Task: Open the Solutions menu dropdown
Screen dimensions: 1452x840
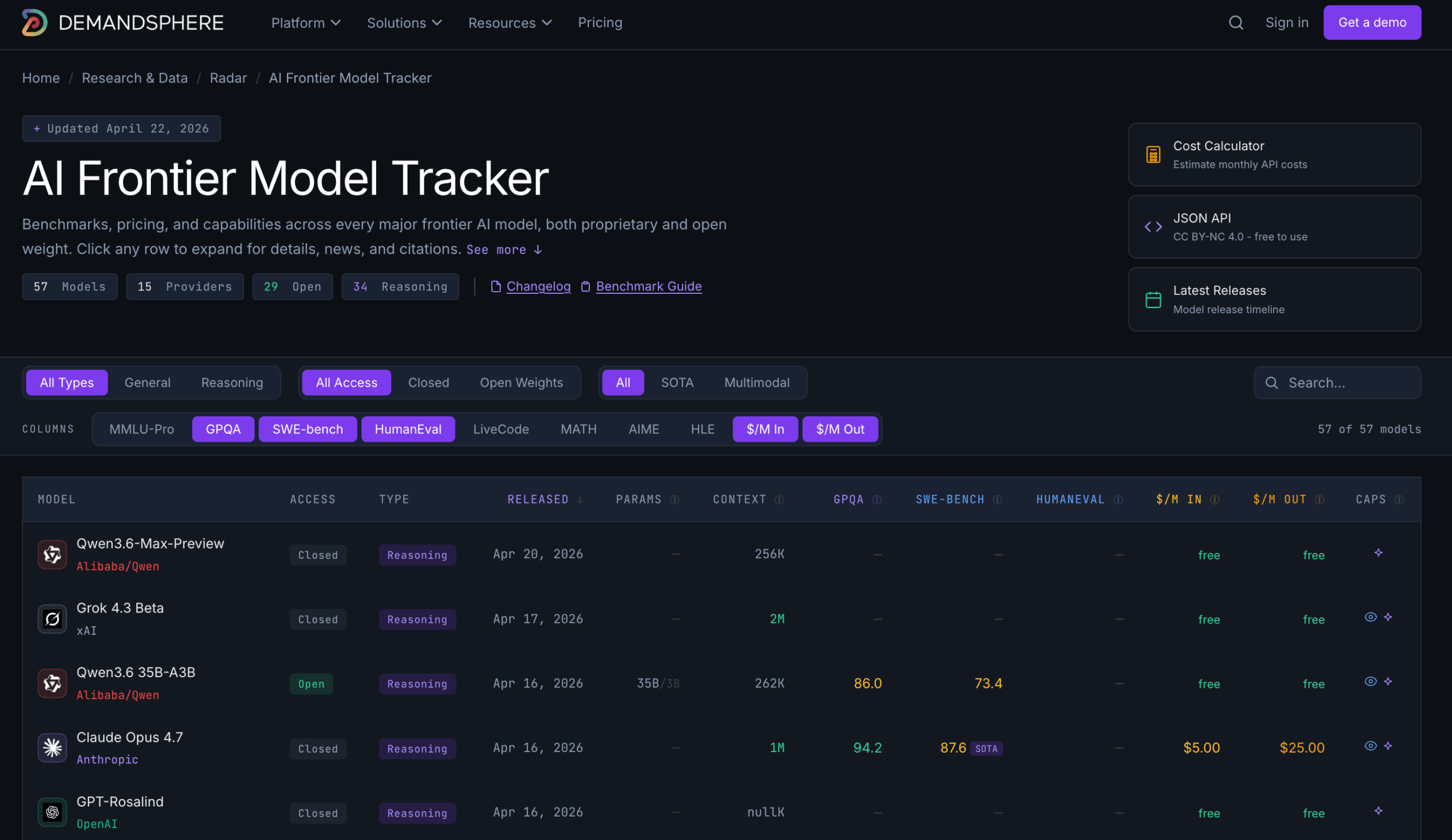Action: [x=404, y=23]
